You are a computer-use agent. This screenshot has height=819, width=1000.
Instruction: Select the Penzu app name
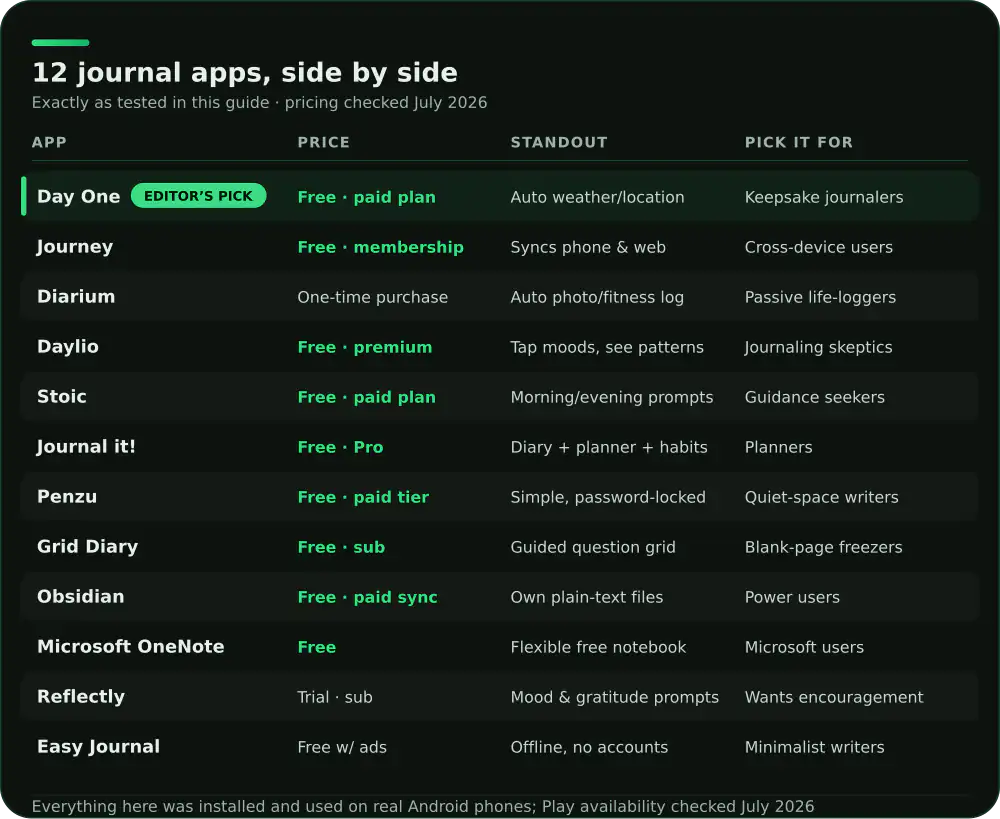(67, 497)
